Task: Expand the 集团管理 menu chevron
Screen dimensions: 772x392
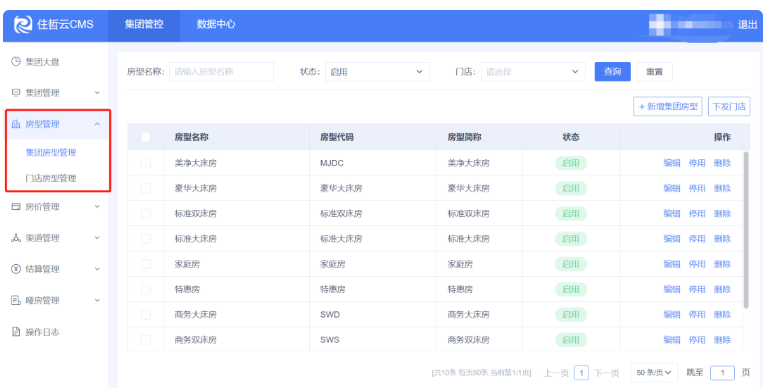Action: click(97, 93)
